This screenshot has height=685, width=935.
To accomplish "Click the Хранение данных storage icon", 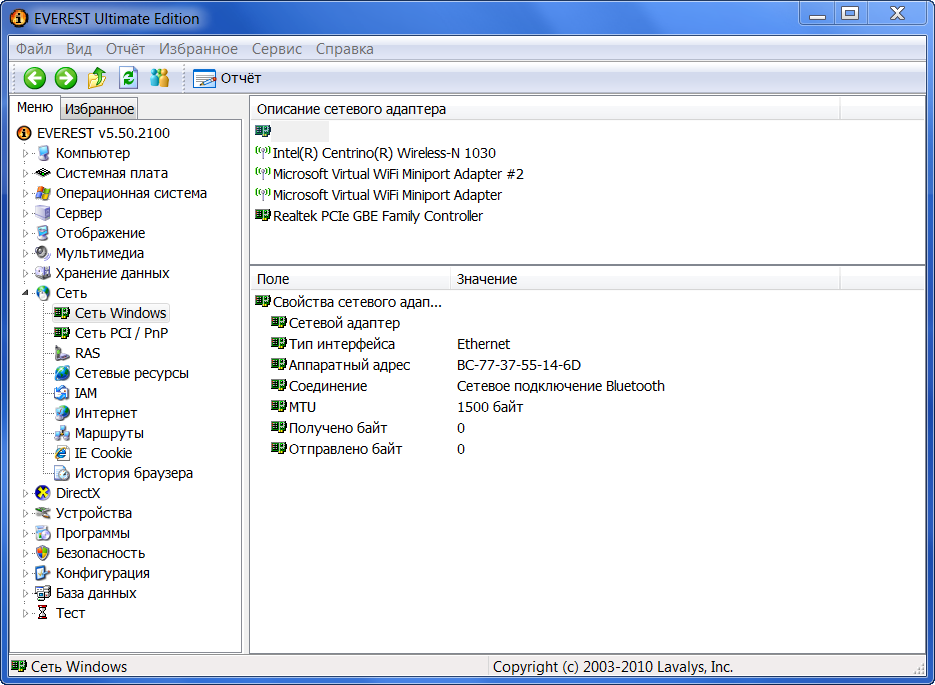I will 42,273.
